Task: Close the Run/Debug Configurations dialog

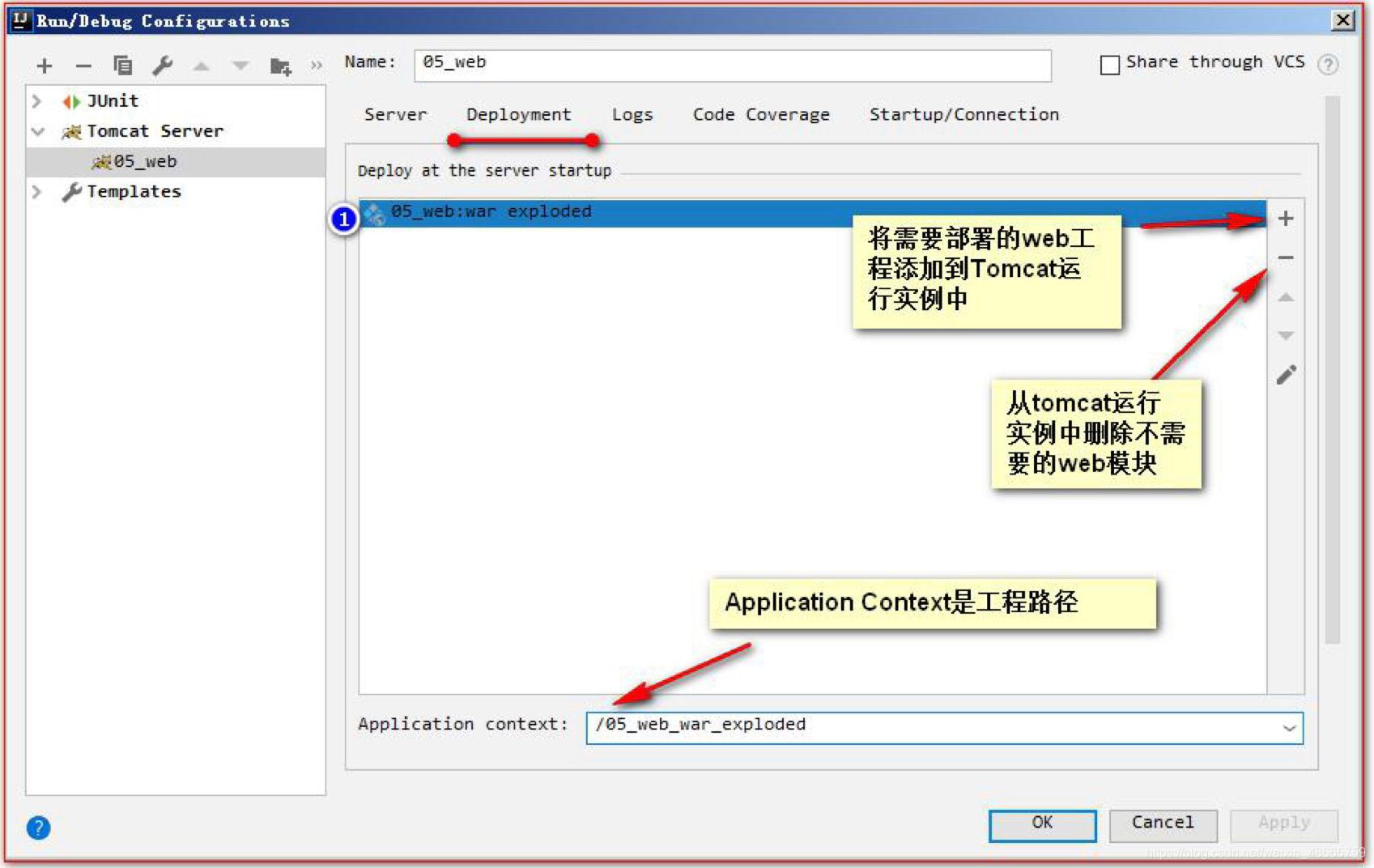Action: click(1343, 20)
